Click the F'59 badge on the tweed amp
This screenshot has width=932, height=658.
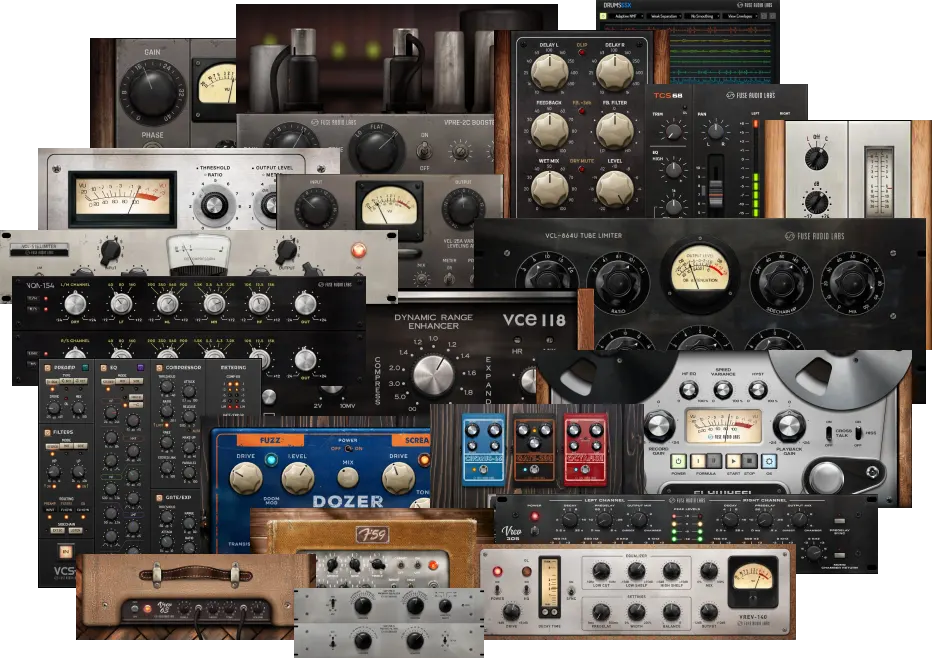[x=373, y=534]
